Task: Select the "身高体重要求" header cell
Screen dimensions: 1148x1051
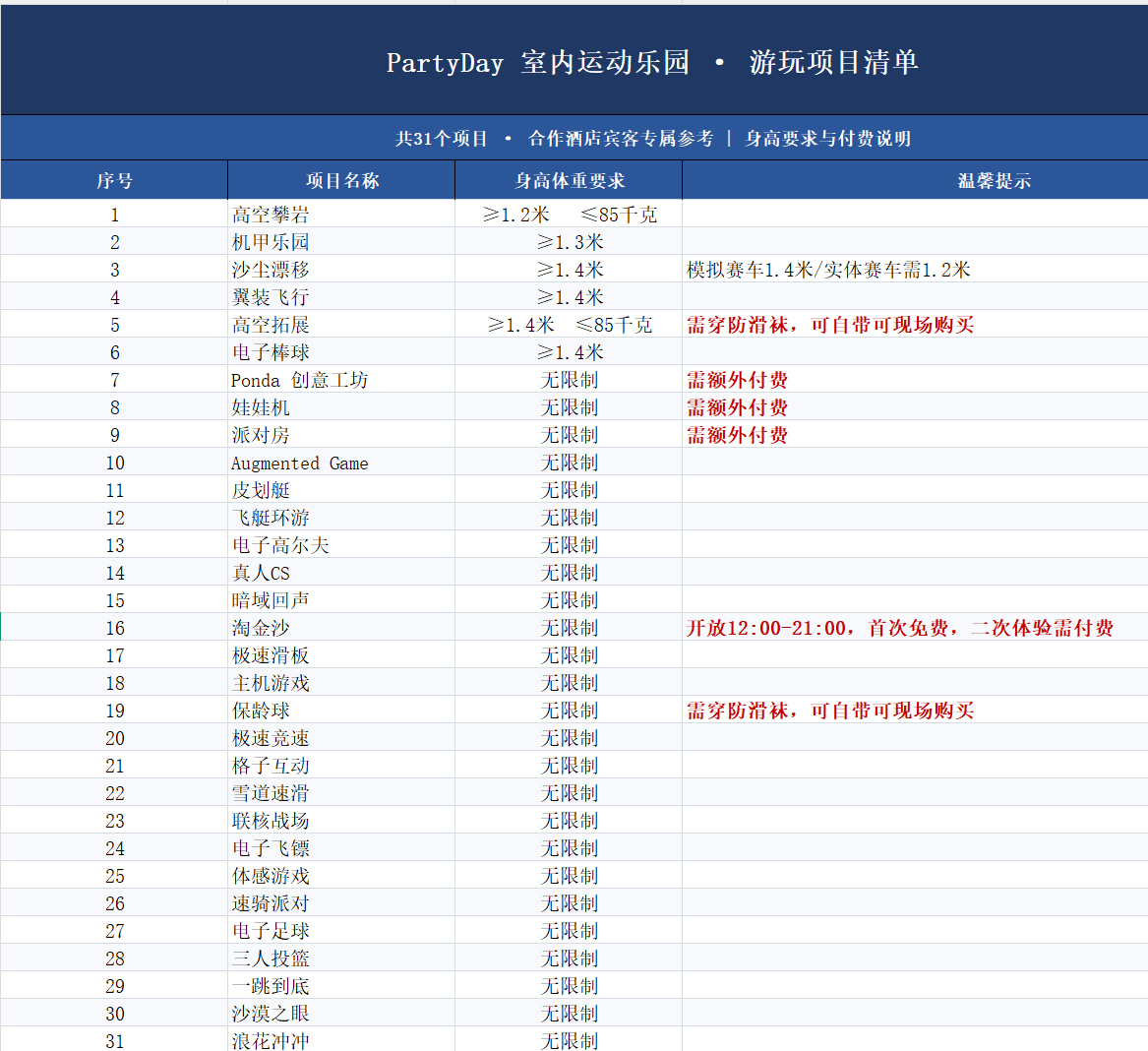Action: (569, 181)
